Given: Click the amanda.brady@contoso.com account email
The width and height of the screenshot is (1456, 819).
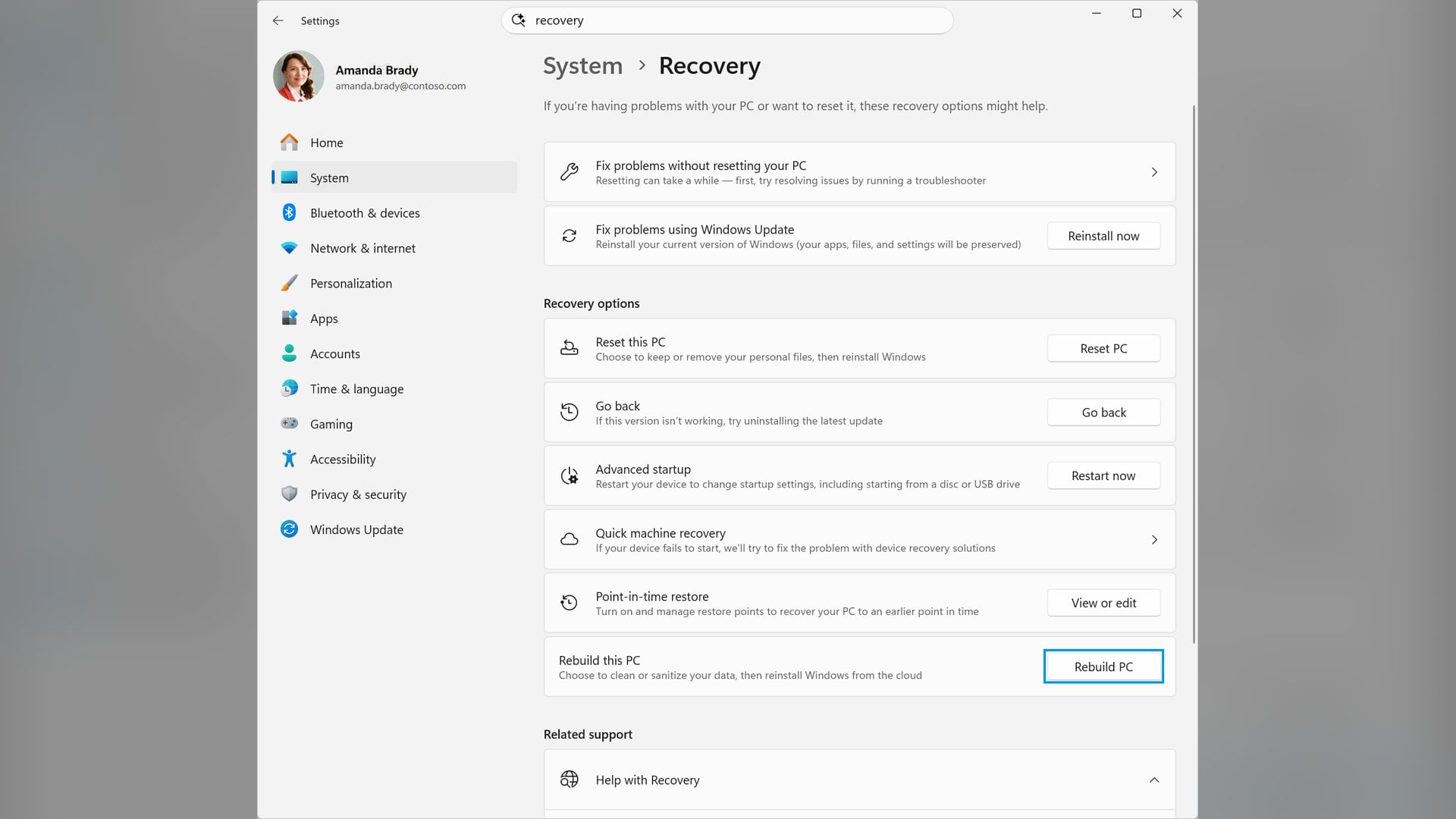Looking at the screenshot, I should (400, 86).
